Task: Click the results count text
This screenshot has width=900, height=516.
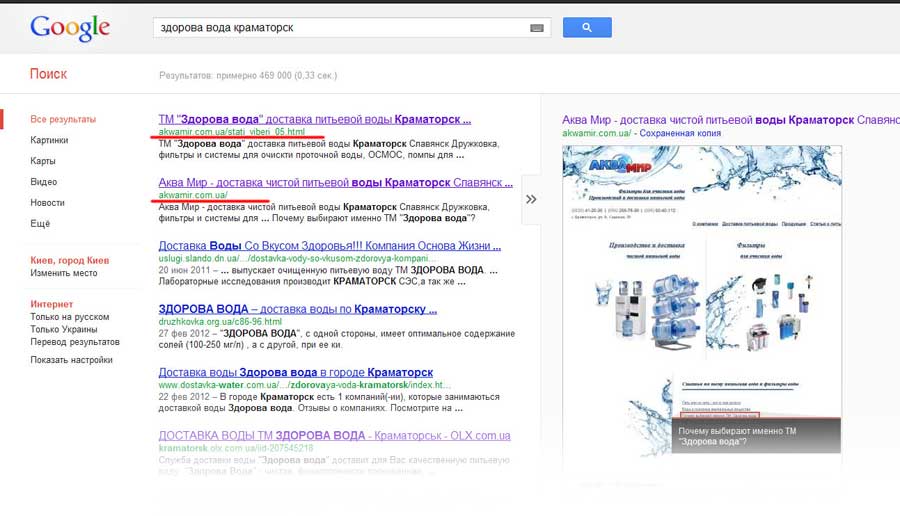Action: click(x=248, y=75)
